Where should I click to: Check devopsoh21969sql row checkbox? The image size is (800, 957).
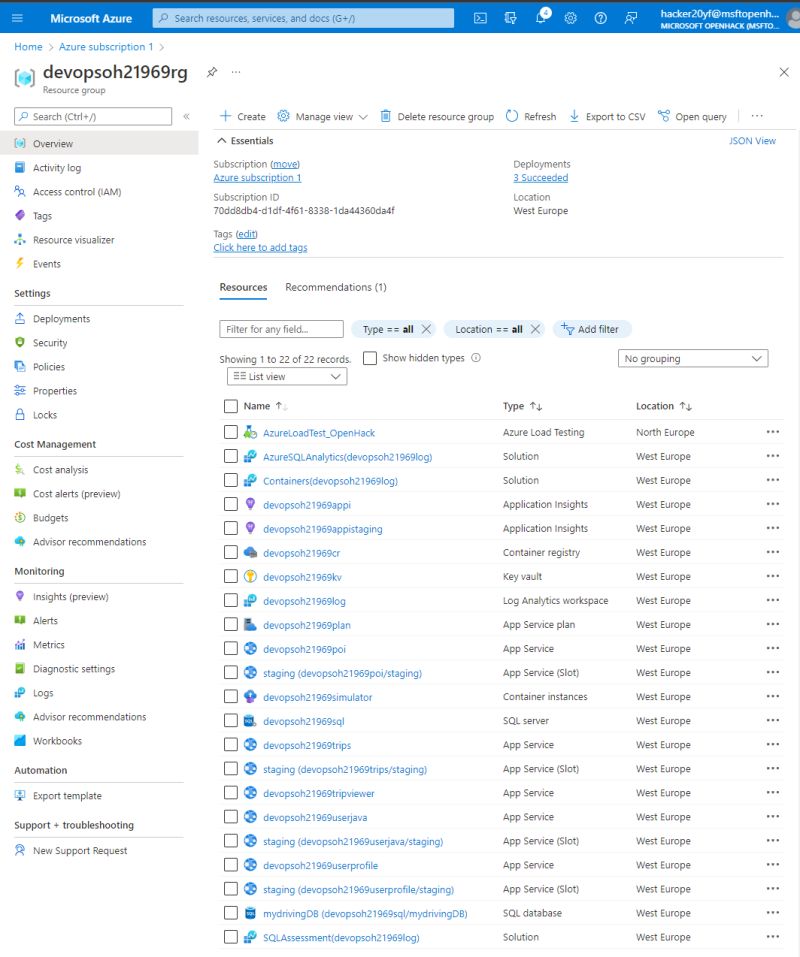pos(231,721)
